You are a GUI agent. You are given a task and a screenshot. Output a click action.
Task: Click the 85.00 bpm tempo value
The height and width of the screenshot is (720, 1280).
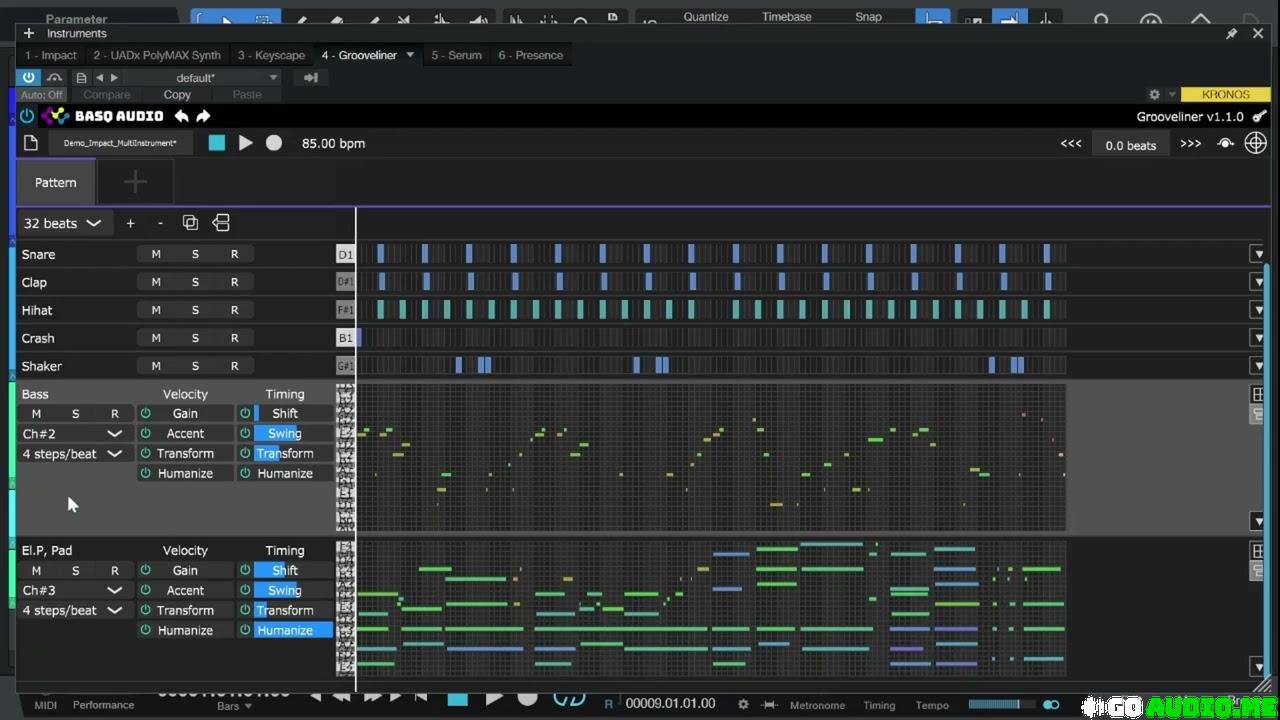coord(333,143)
